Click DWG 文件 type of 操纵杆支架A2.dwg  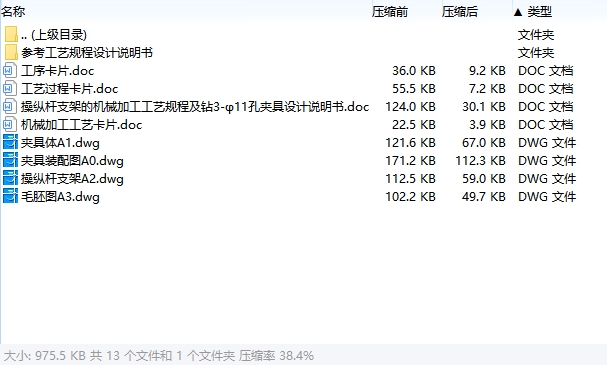tap(547, 179)
